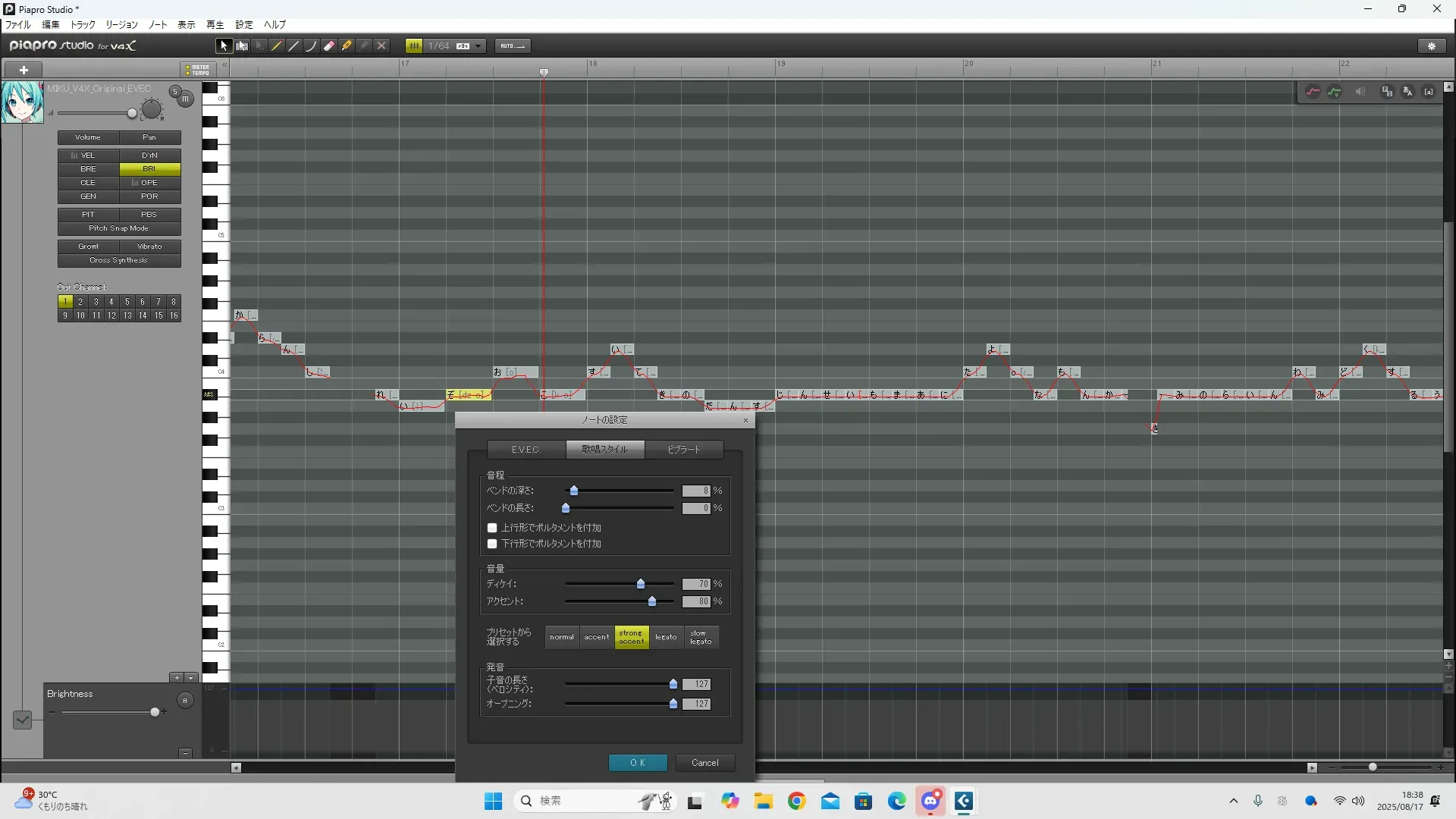The image size is (1456, 819).
Task: Choose the legato preset button
Action: [x=666, y=637]
